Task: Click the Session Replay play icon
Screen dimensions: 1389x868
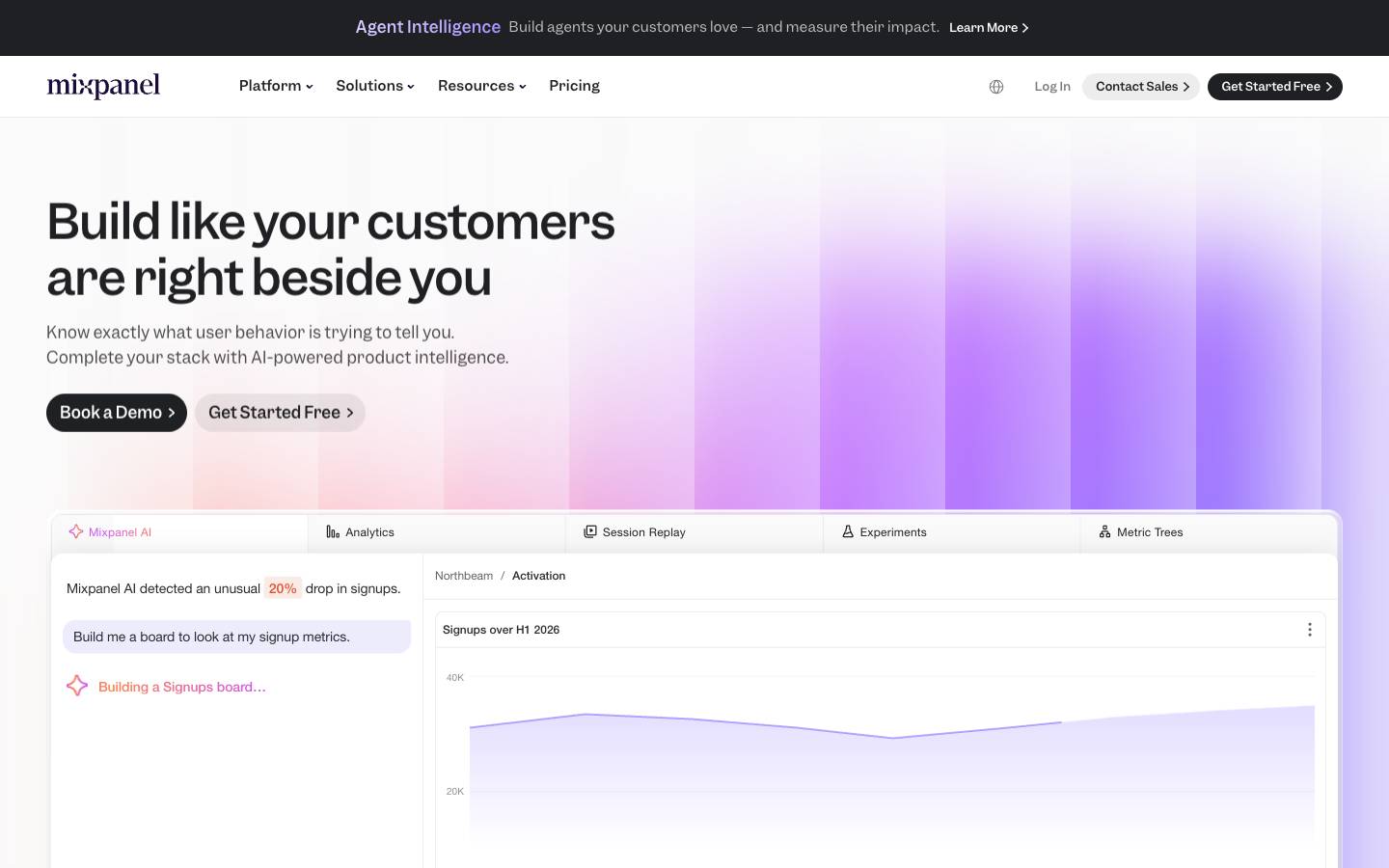Action: point(590,531)
